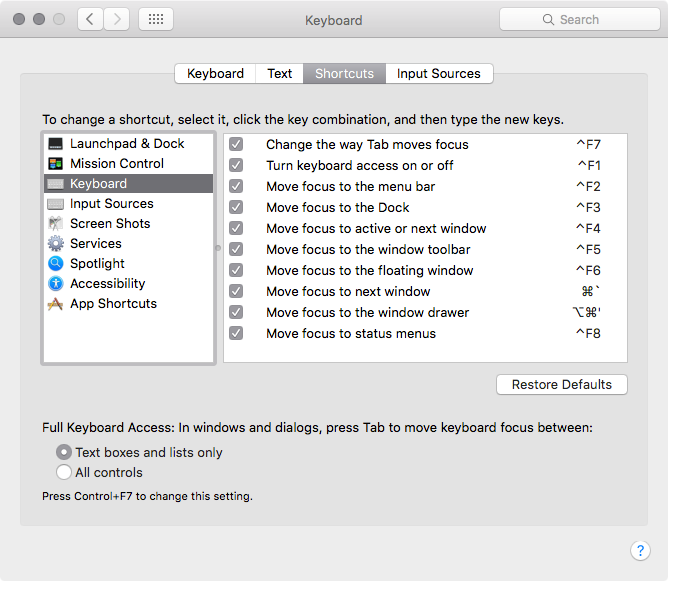The image size is (688, 601).
Task: Uncheck Move focus to the window drawer
Action: coord(236,312)
